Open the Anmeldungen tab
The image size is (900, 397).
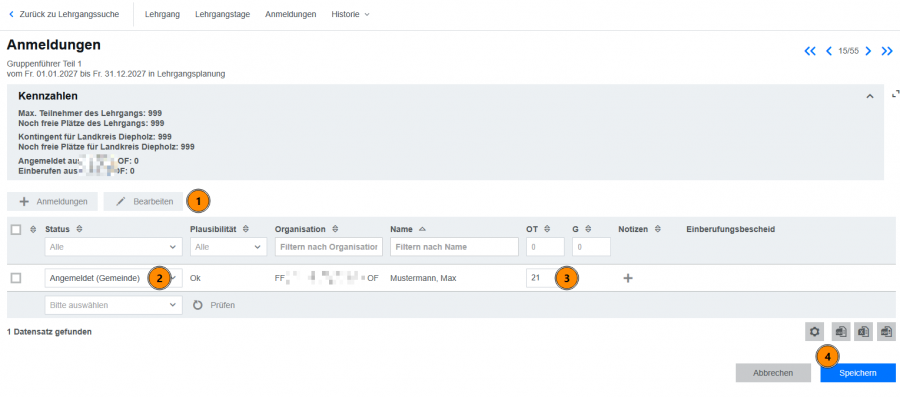pos(290,14)
